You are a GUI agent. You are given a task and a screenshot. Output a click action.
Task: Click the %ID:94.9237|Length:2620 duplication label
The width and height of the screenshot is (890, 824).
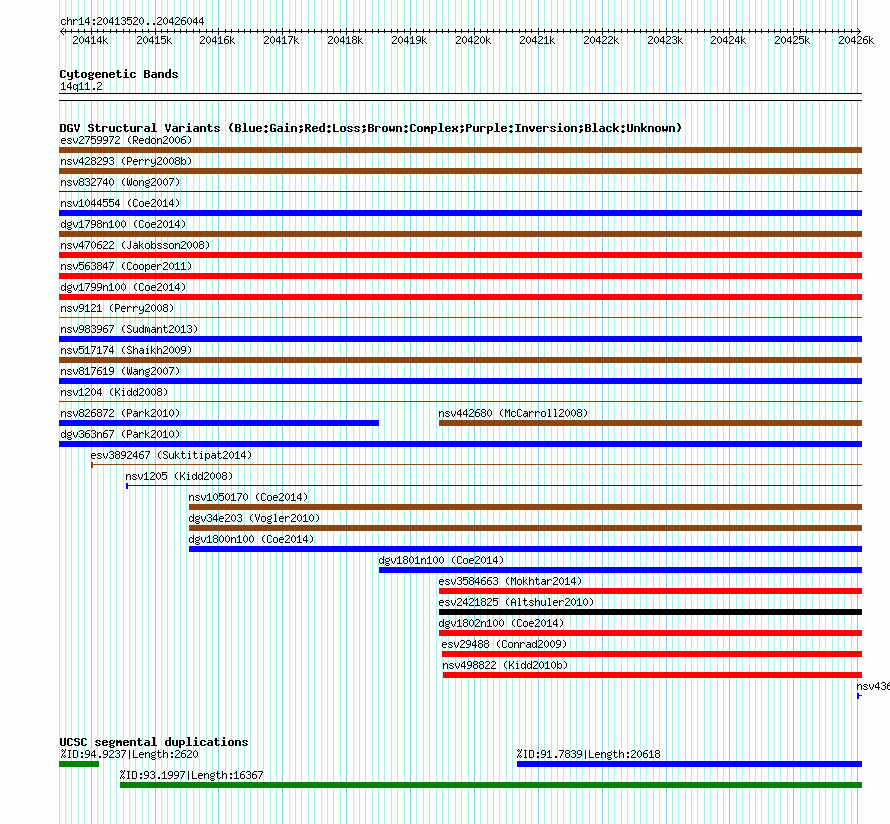[129, 754]
